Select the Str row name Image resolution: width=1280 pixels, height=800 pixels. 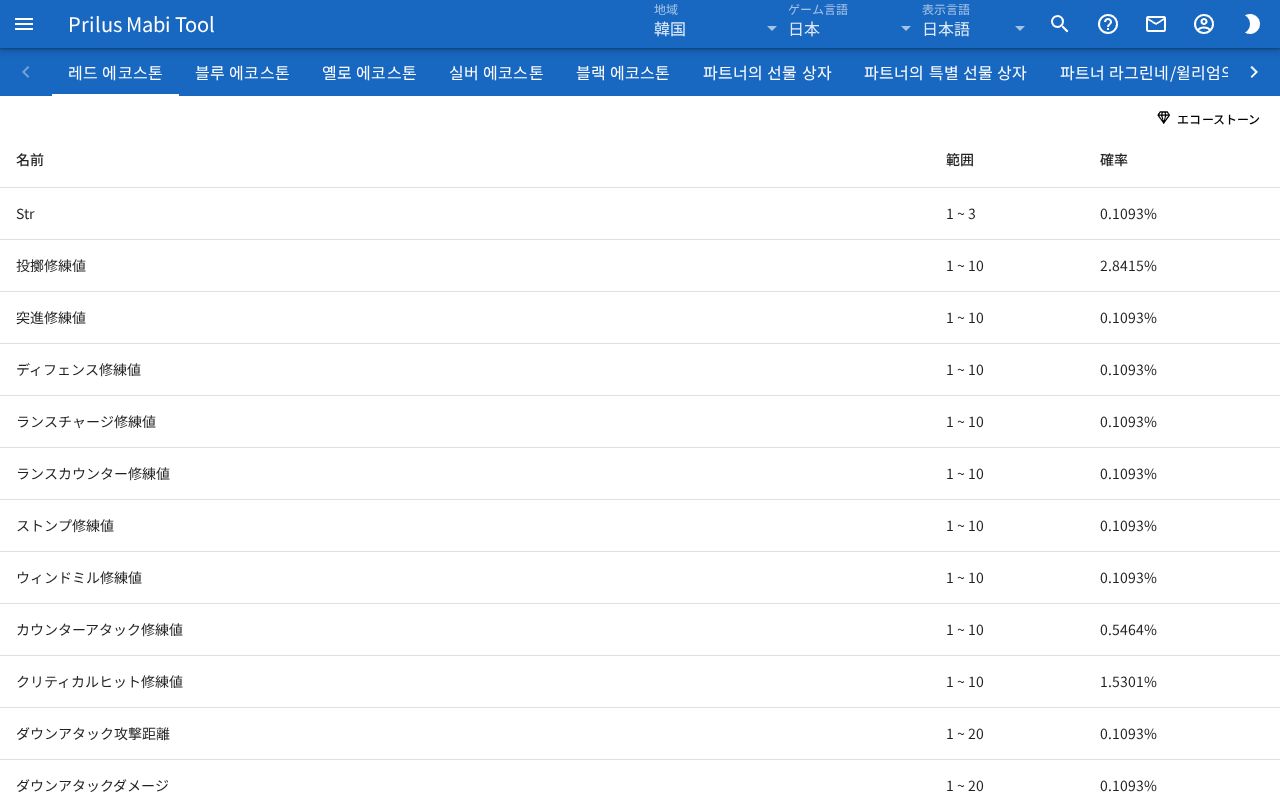25,214
